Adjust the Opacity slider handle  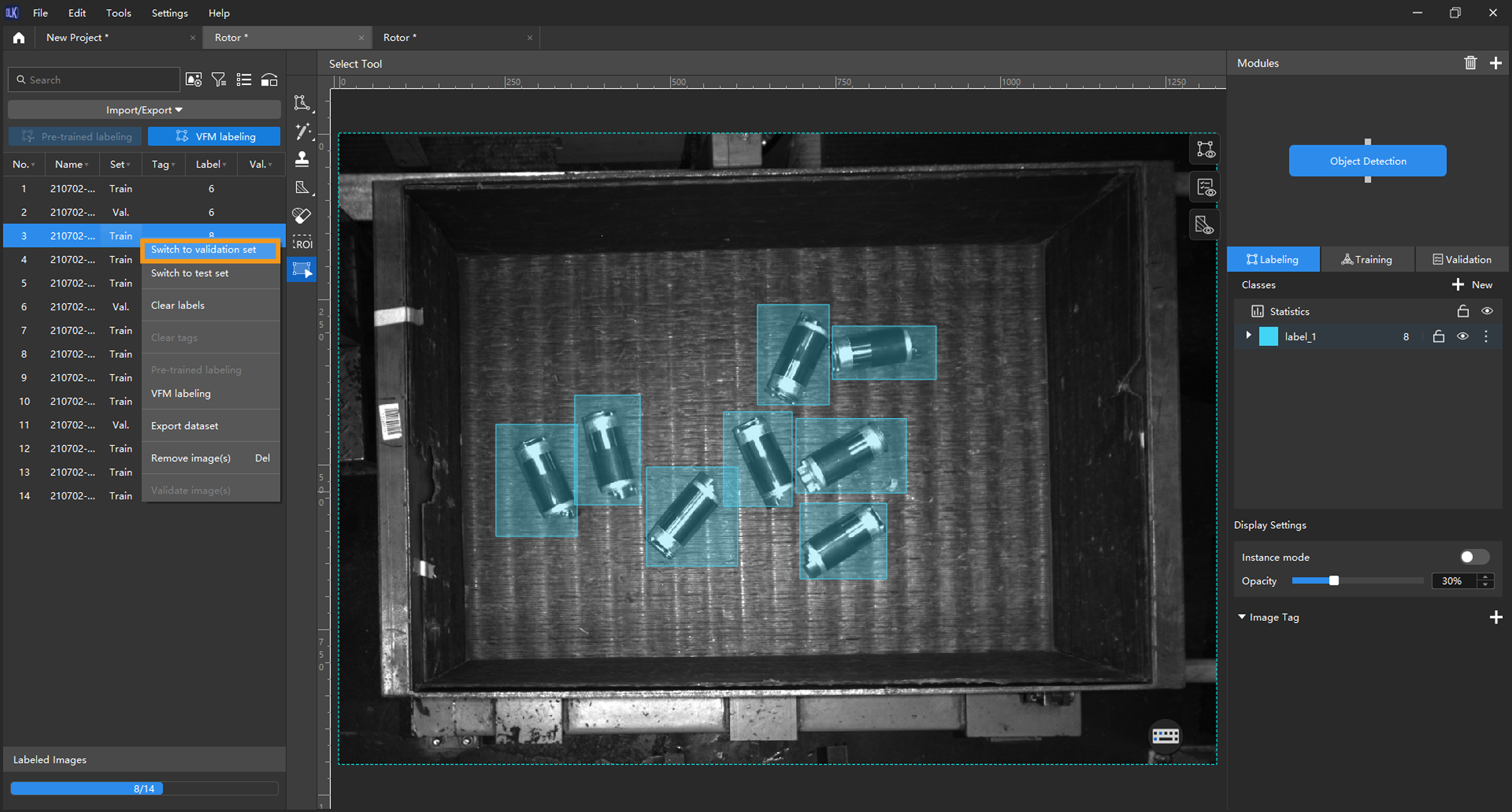(1333, 581)
